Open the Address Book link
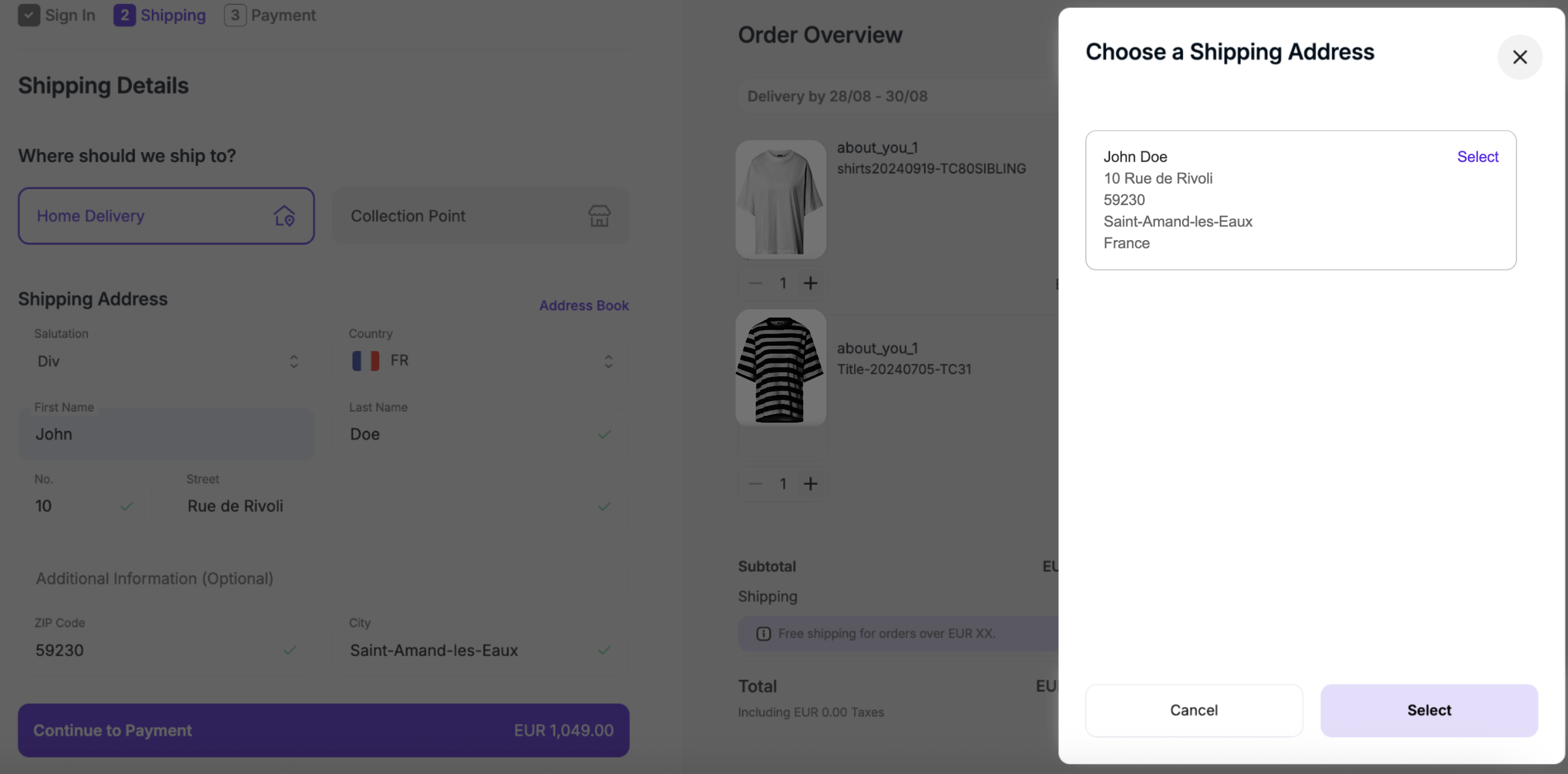 point(584,306)
